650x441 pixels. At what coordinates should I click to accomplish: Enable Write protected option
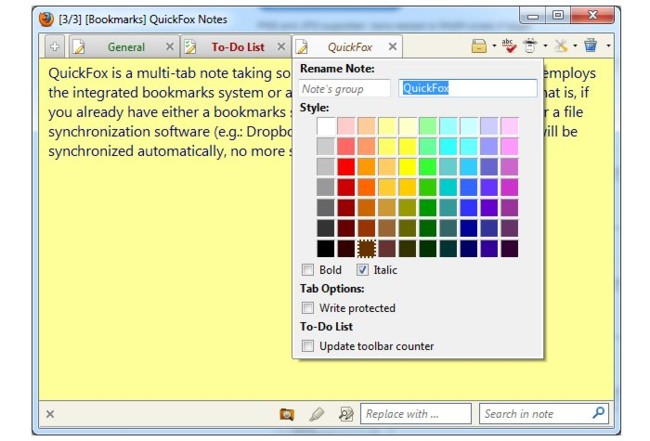308,308
